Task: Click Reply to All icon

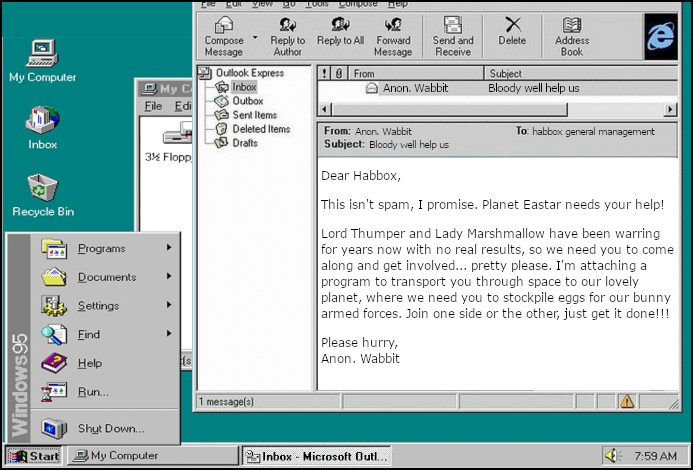Action: click(340, 26)
